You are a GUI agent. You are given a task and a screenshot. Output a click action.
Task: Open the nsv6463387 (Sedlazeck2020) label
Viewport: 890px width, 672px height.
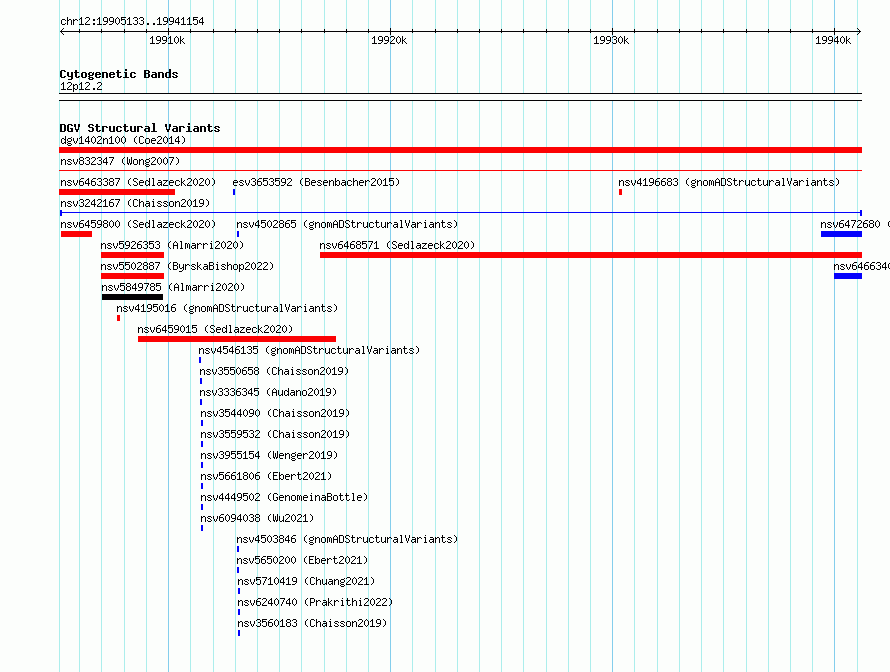(x=138, y=182)
